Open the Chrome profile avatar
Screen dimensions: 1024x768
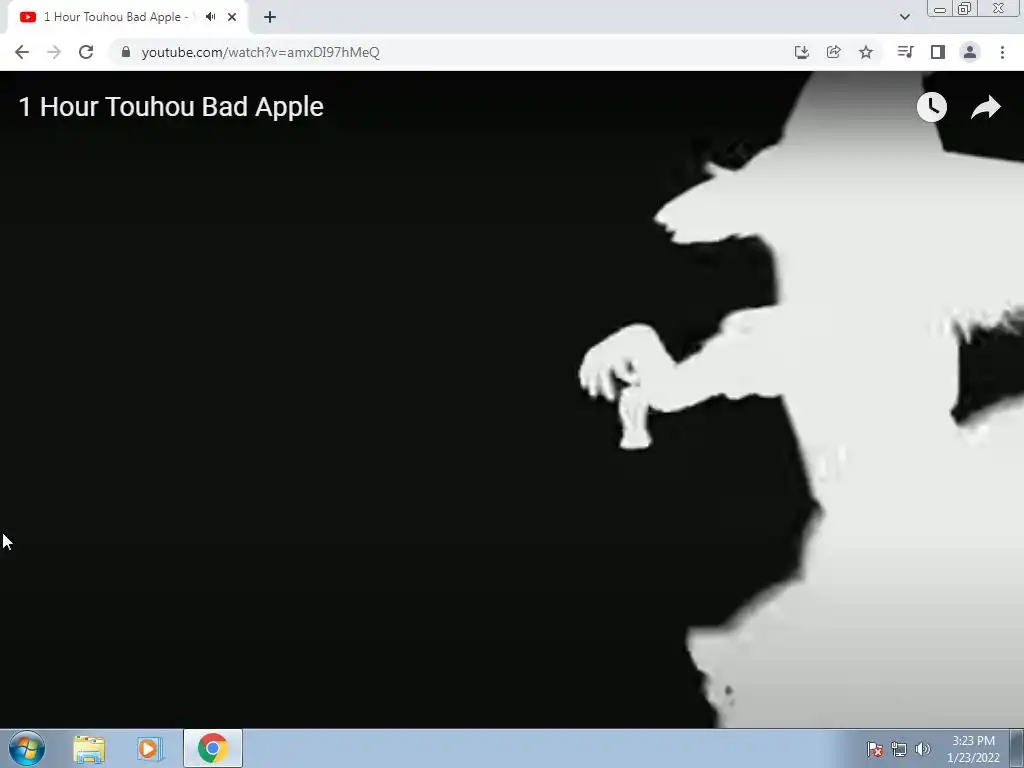coord(970,52)
